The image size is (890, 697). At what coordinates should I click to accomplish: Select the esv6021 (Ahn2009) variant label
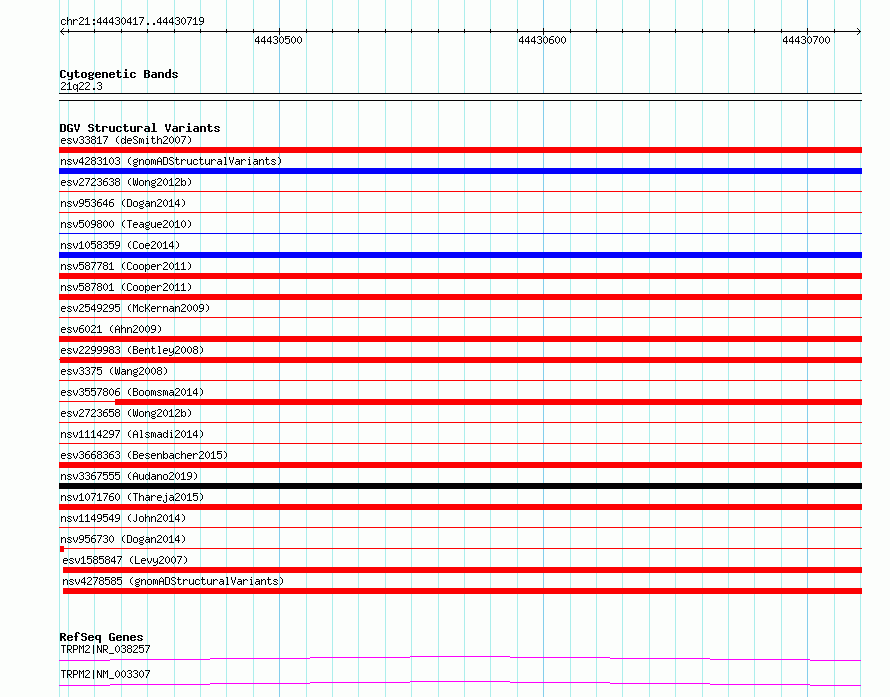click(111, 329)
